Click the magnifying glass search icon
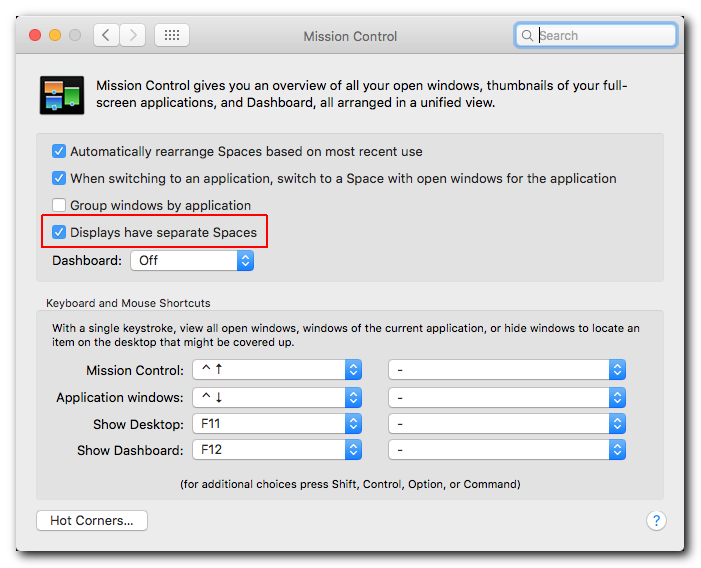 [x=527, y=36]
